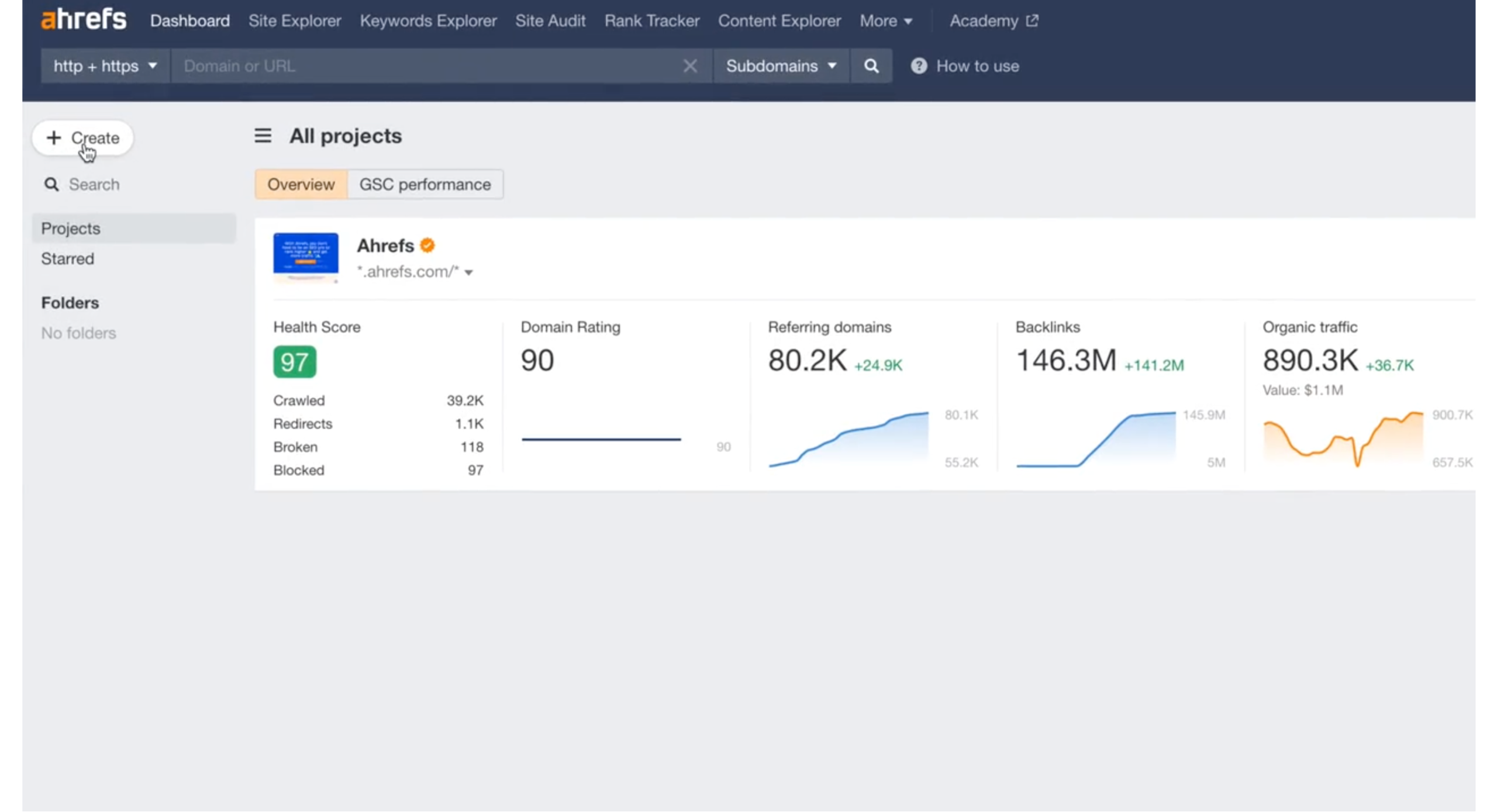Click the Broken 118 row
1497x812 pixels.
click(378, 447)
